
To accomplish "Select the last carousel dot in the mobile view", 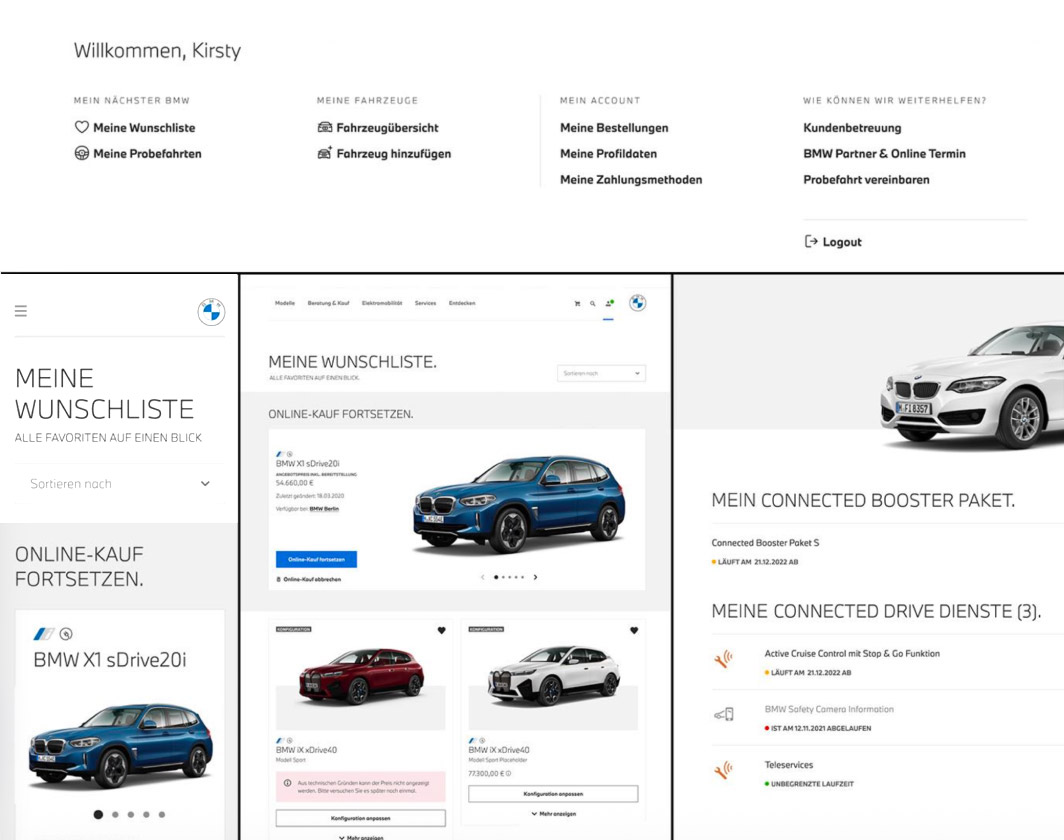I will (162, 814).
